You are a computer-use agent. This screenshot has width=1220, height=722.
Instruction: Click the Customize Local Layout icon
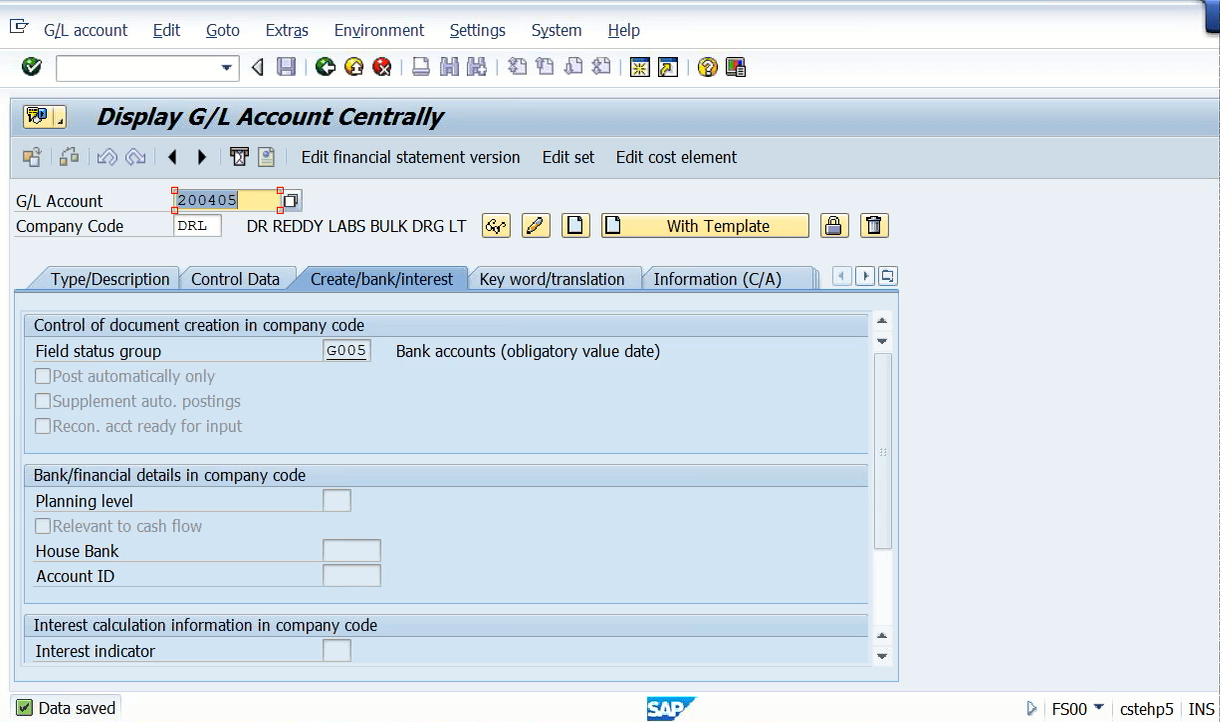coord(736,67)
